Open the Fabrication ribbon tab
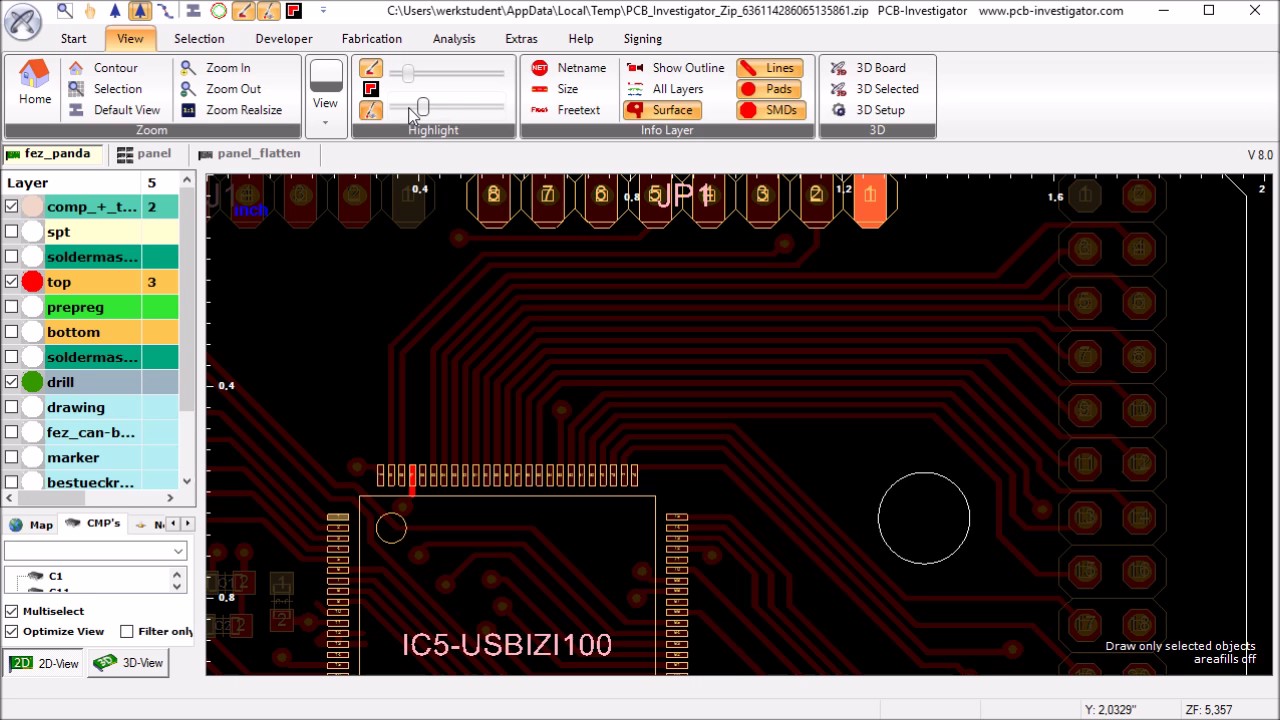The height and width of the screenshot is (720, 1280). pos(371,39)
